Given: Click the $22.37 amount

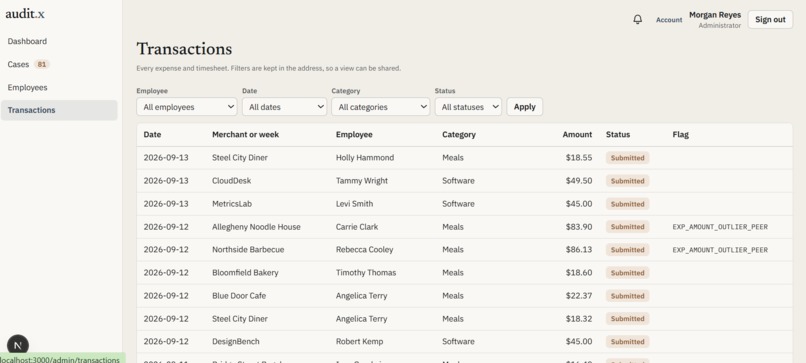Looking at the screenshot, I should pos(579,296).
